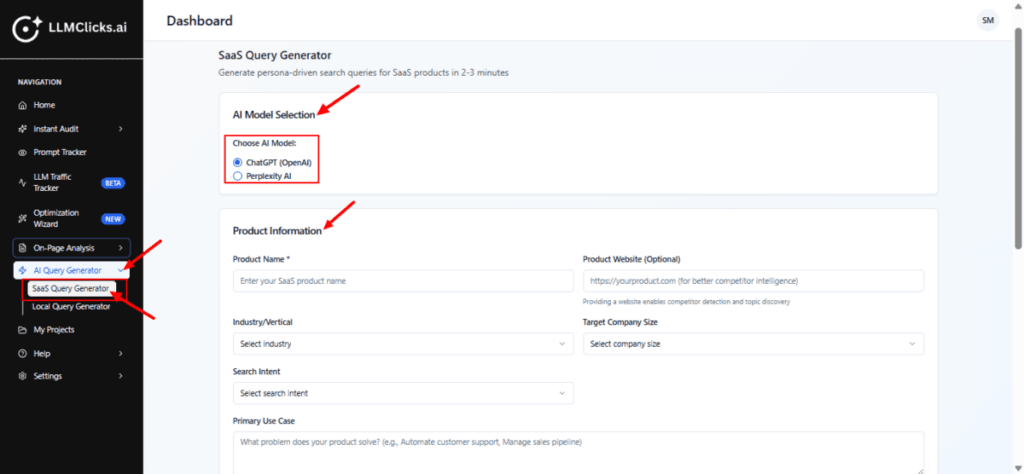Click the Instant Audit icon
1024x474 pixels.
click(x=23, y=129)
